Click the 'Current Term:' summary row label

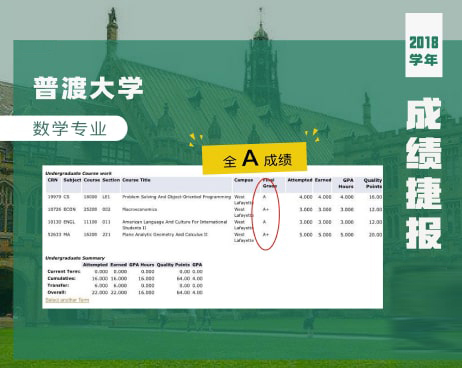pyautogui.click(x=64, y=271)
